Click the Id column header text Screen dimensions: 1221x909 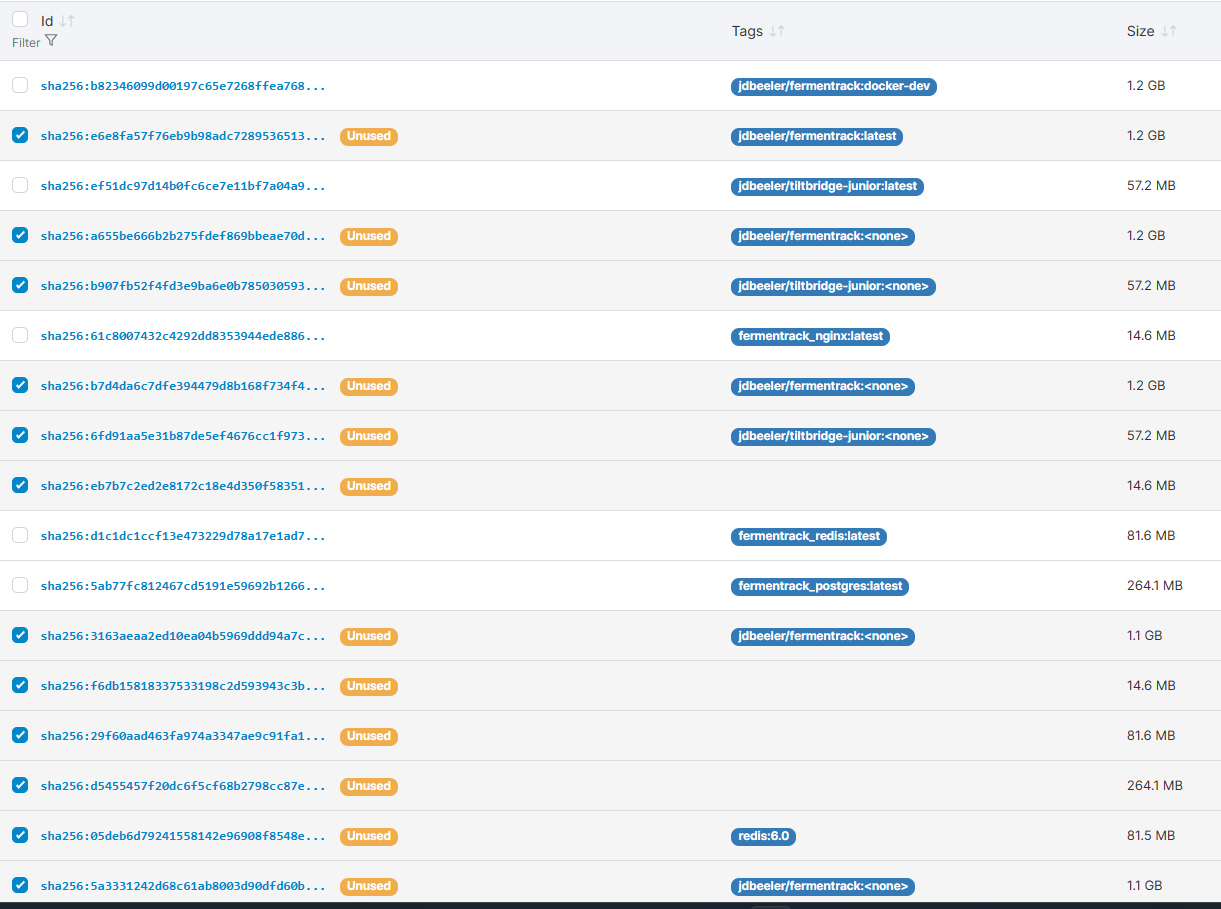click(47, 21)
